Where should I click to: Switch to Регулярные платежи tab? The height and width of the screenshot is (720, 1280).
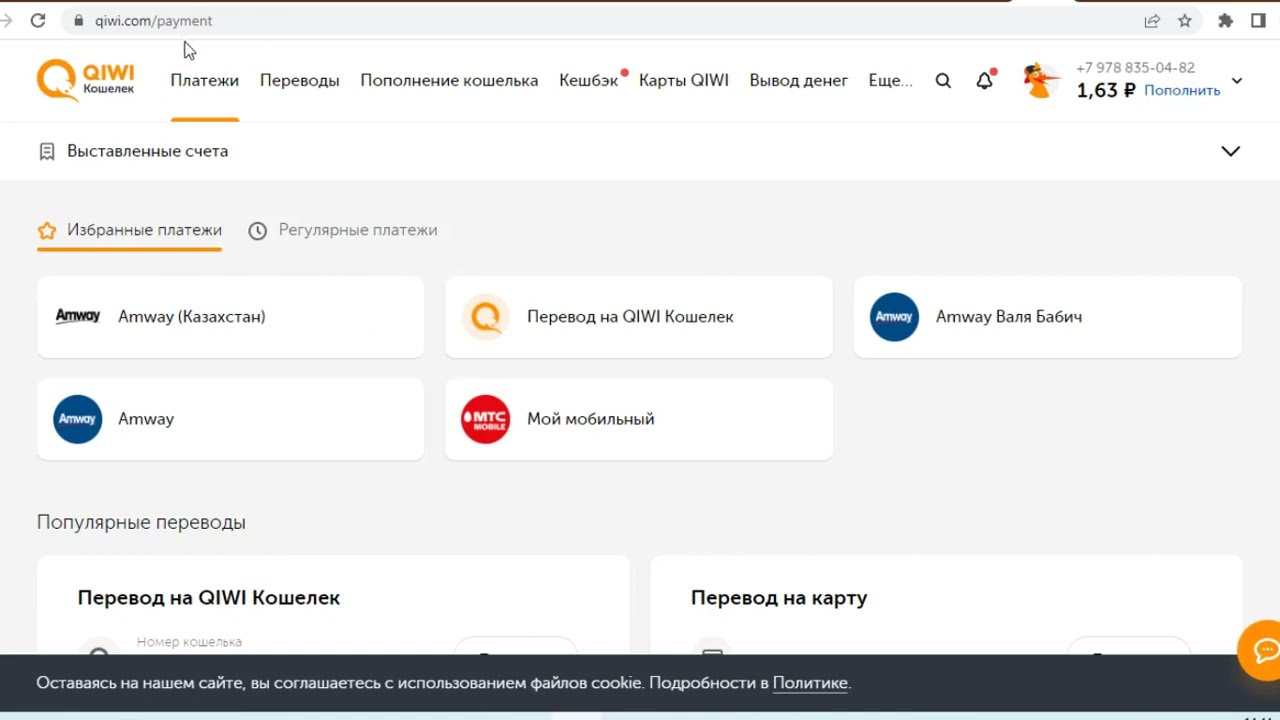coord(343,230)
